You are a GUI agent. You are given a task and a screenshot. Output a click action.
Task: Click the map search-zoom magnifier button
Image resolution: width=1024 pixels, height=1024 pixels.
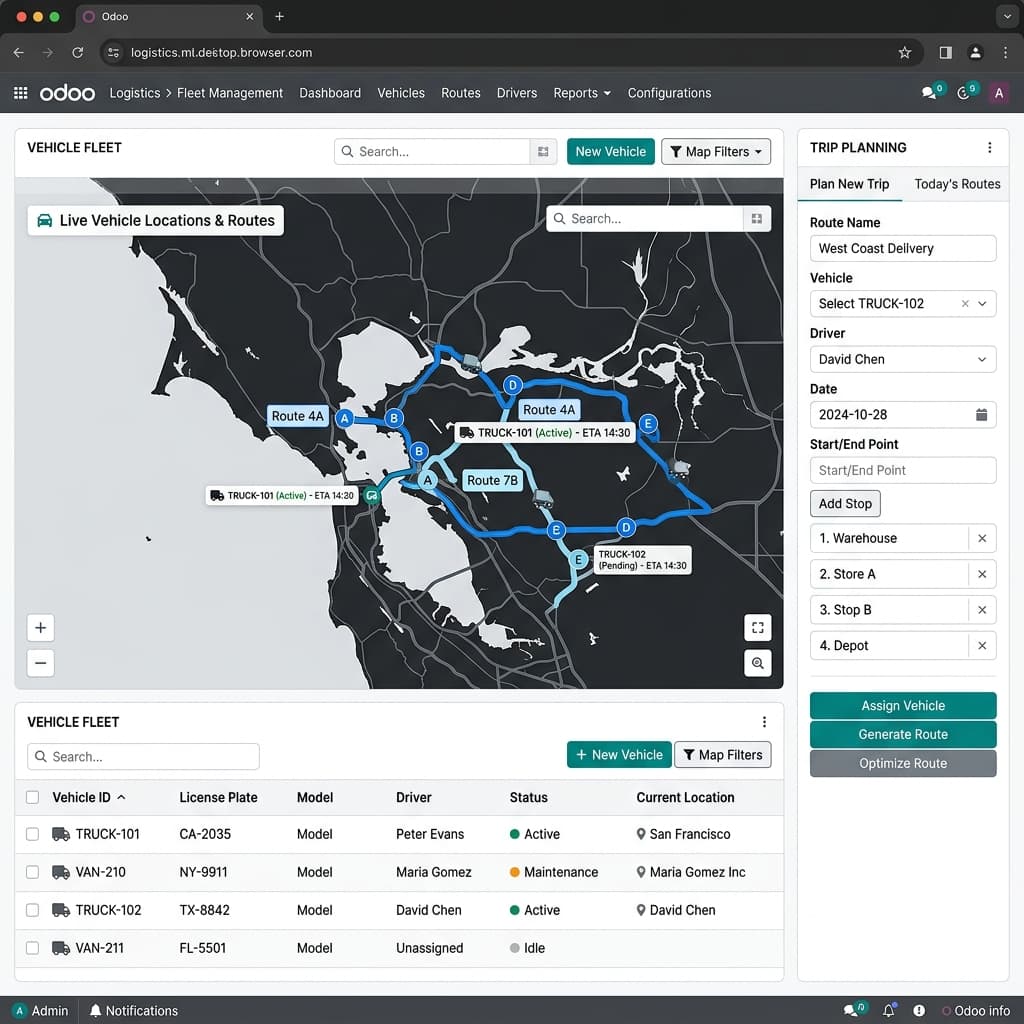click(758, 663)
